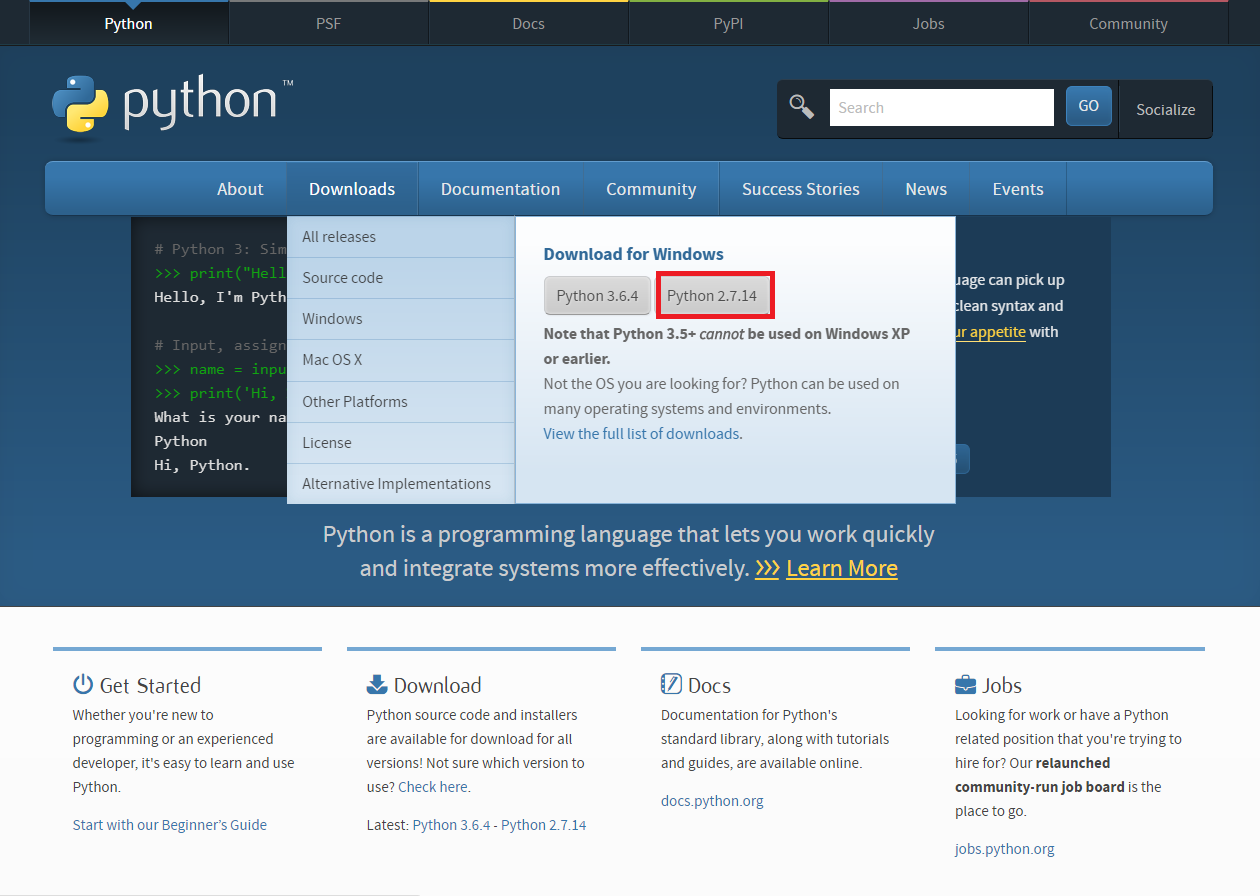Select Source code in Downloads submenu
Screen dimensions: 1260x896
(x=401, y=278)
